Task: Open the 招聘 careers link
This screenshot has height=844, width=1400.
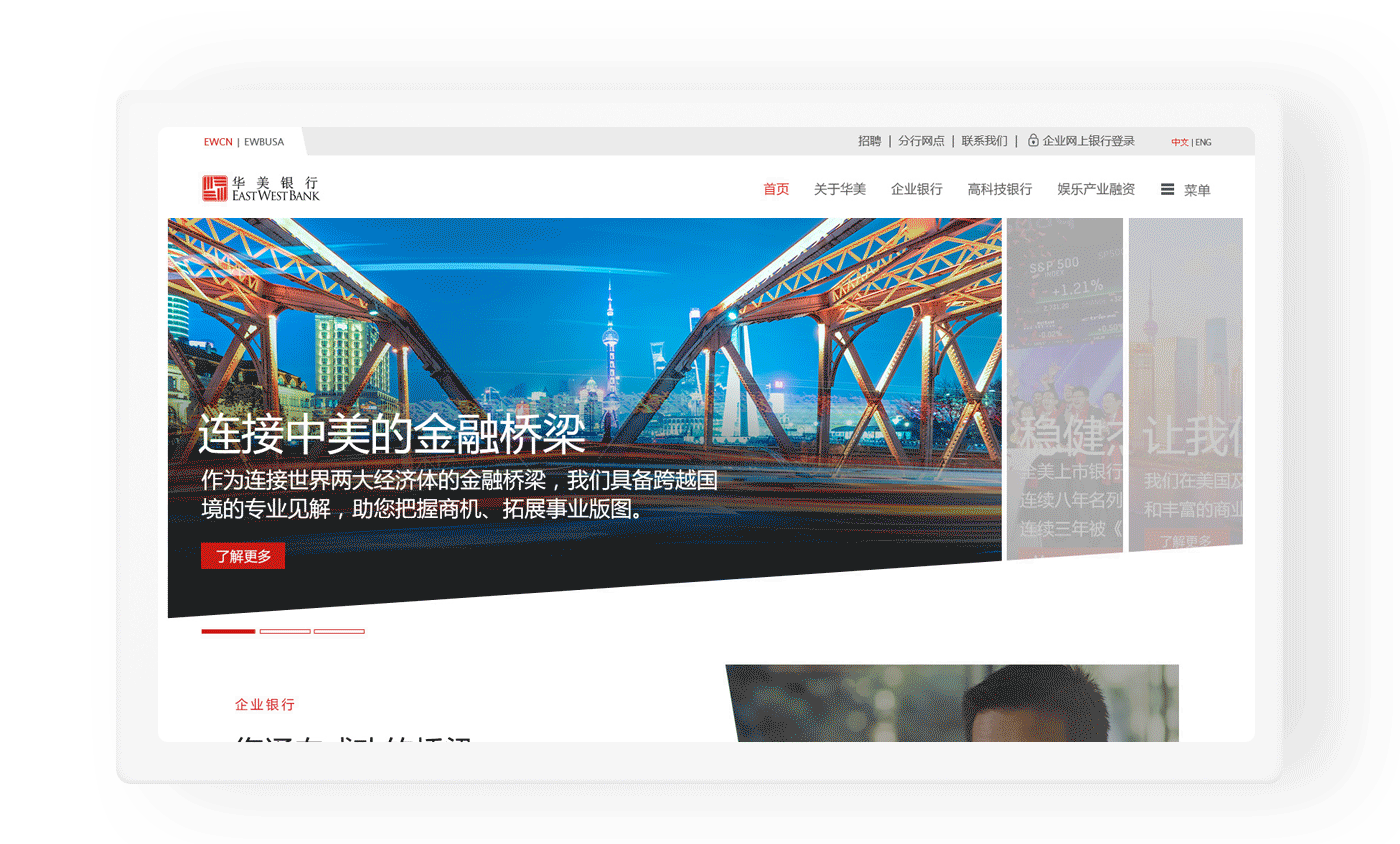Action: point(869,141)
